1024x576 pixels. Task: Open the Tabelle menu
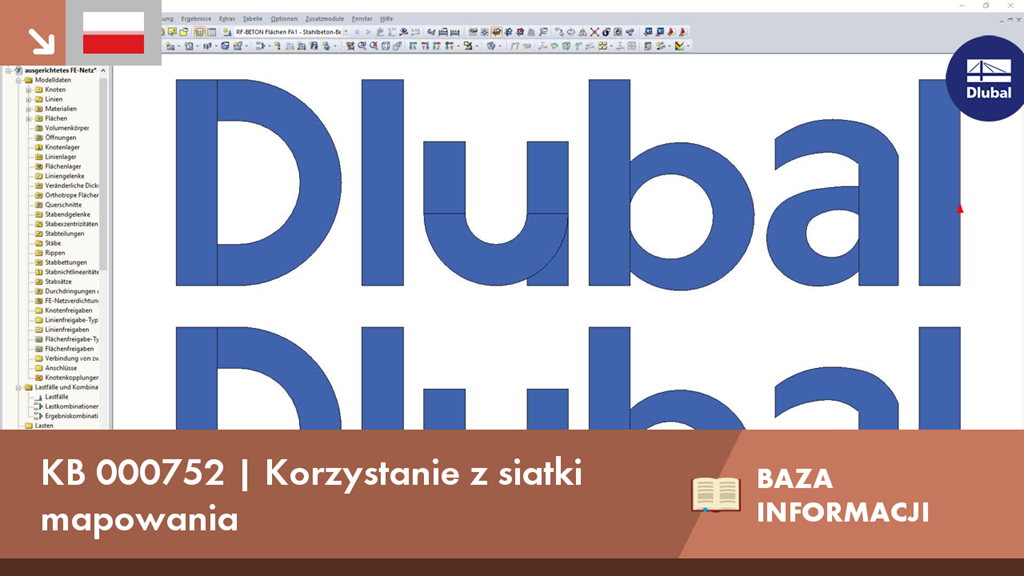coord(252,19)
